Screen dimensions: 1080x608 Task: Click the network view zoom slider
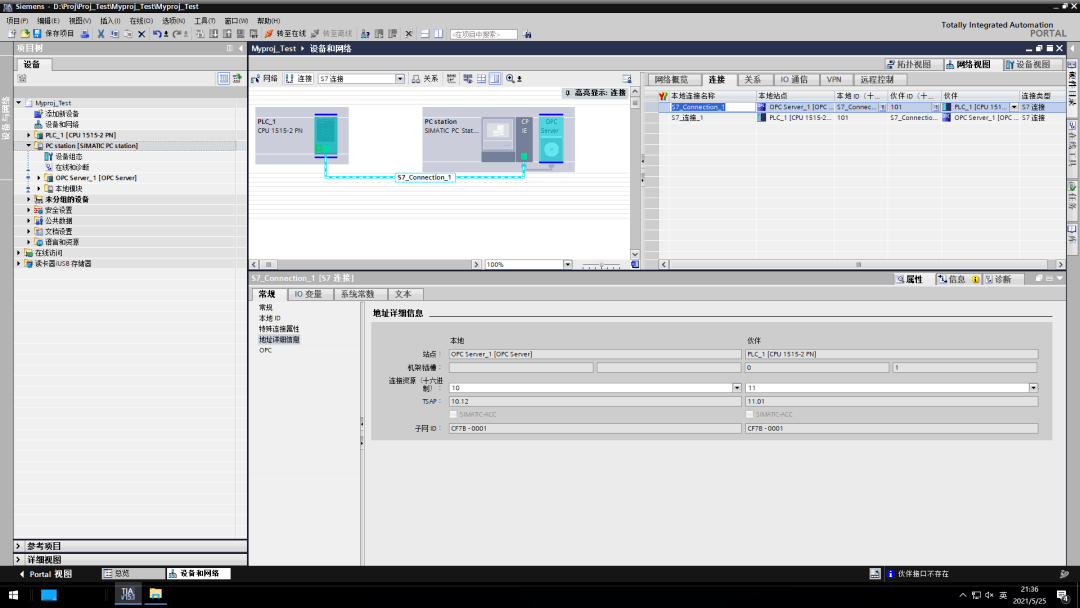601,264
